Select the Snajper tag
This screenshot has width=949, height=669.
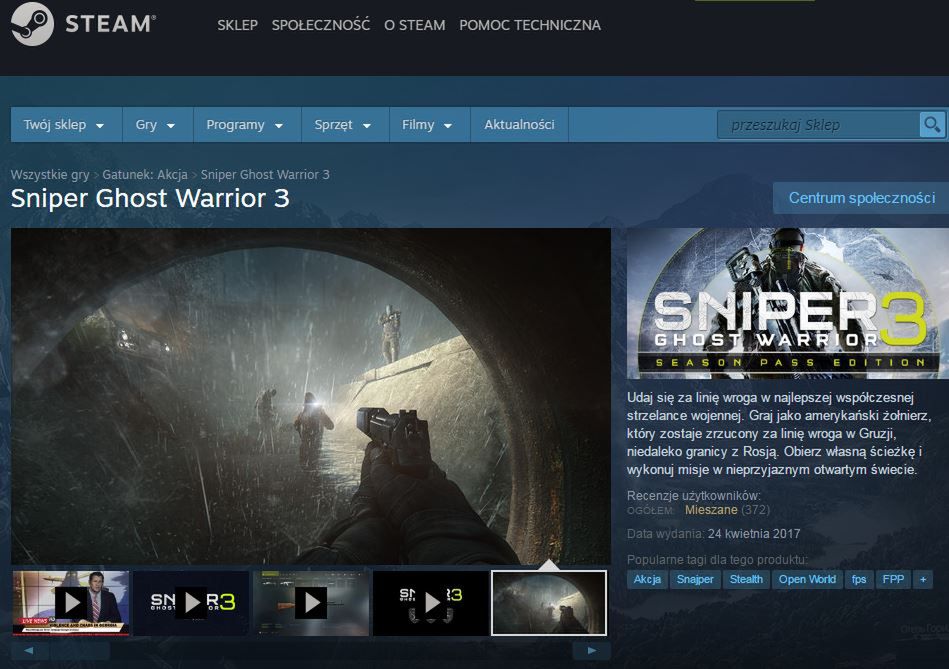695,579
